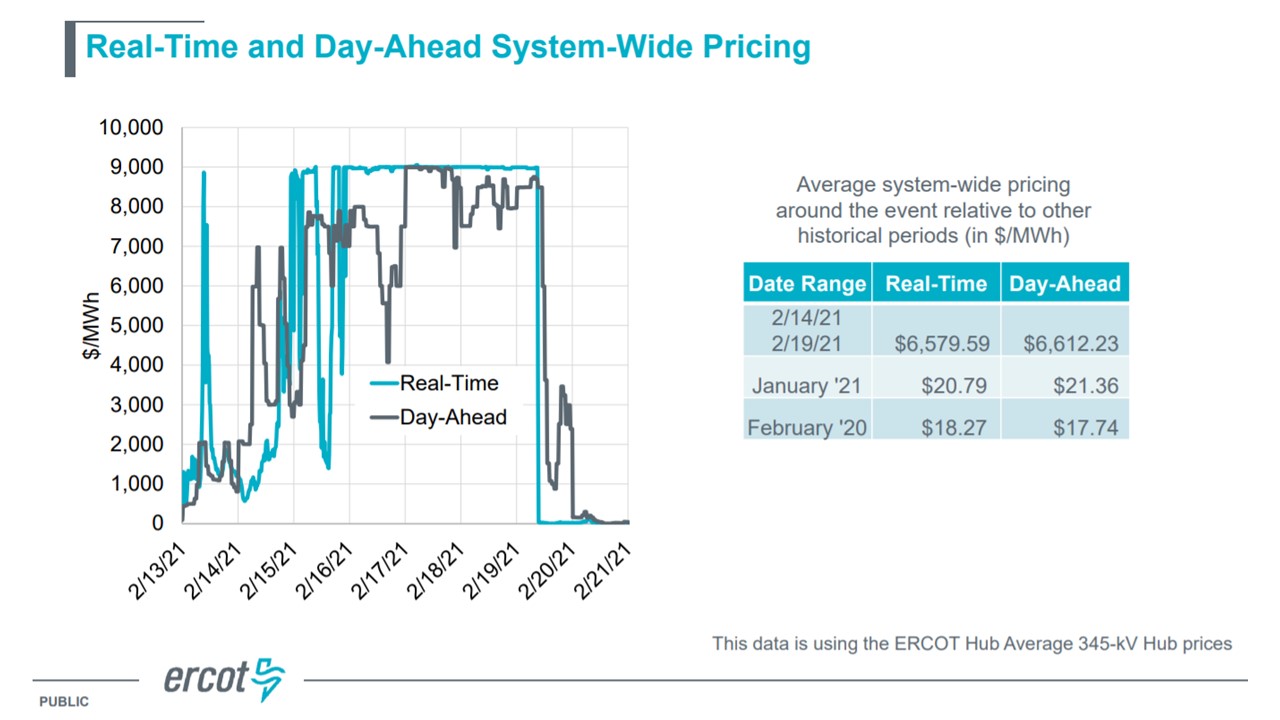Click the Real-Time column header in table
This screenshot has height=720, width=1280.
click(x=936, y=284)
